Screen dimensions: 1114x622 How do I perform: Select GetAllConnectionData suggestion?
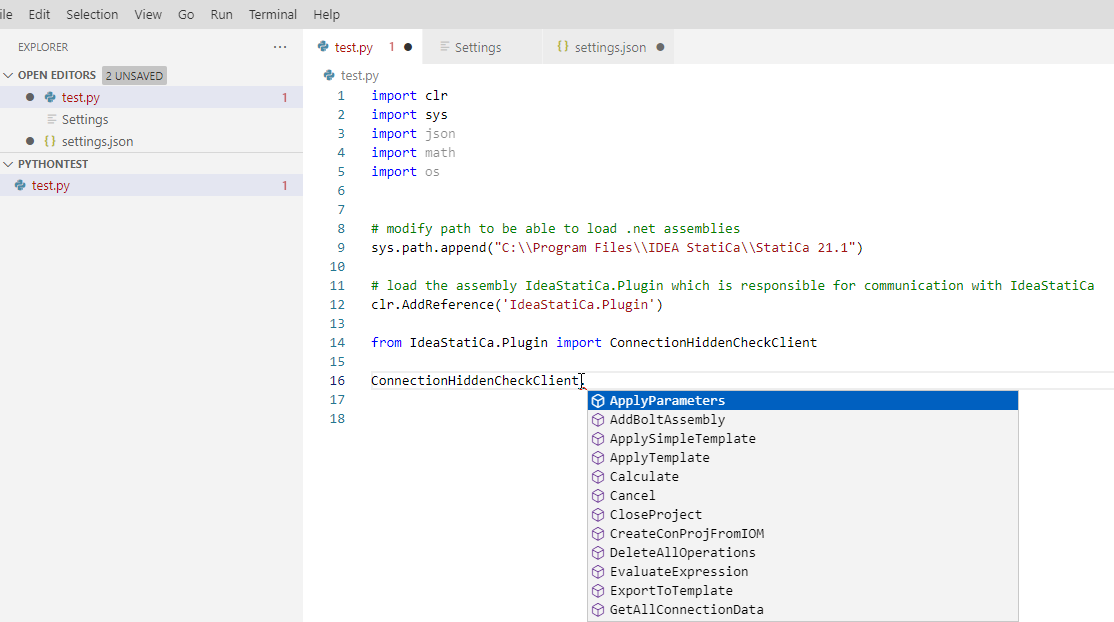coord(803,610)
